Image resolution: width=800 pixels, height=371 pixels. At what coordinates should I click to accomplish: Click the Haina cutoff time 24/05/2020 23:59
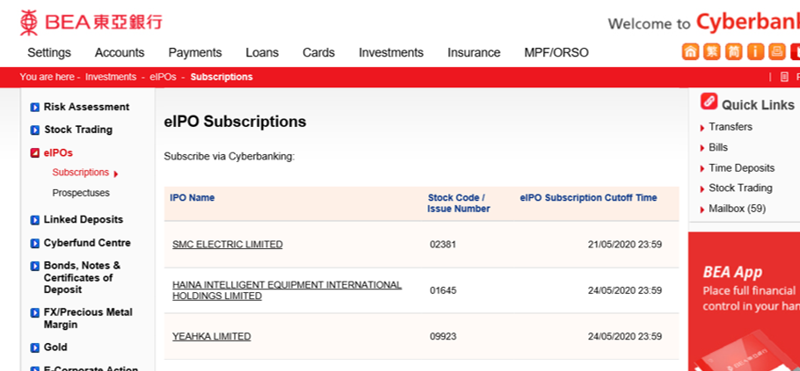click(624, 290)
